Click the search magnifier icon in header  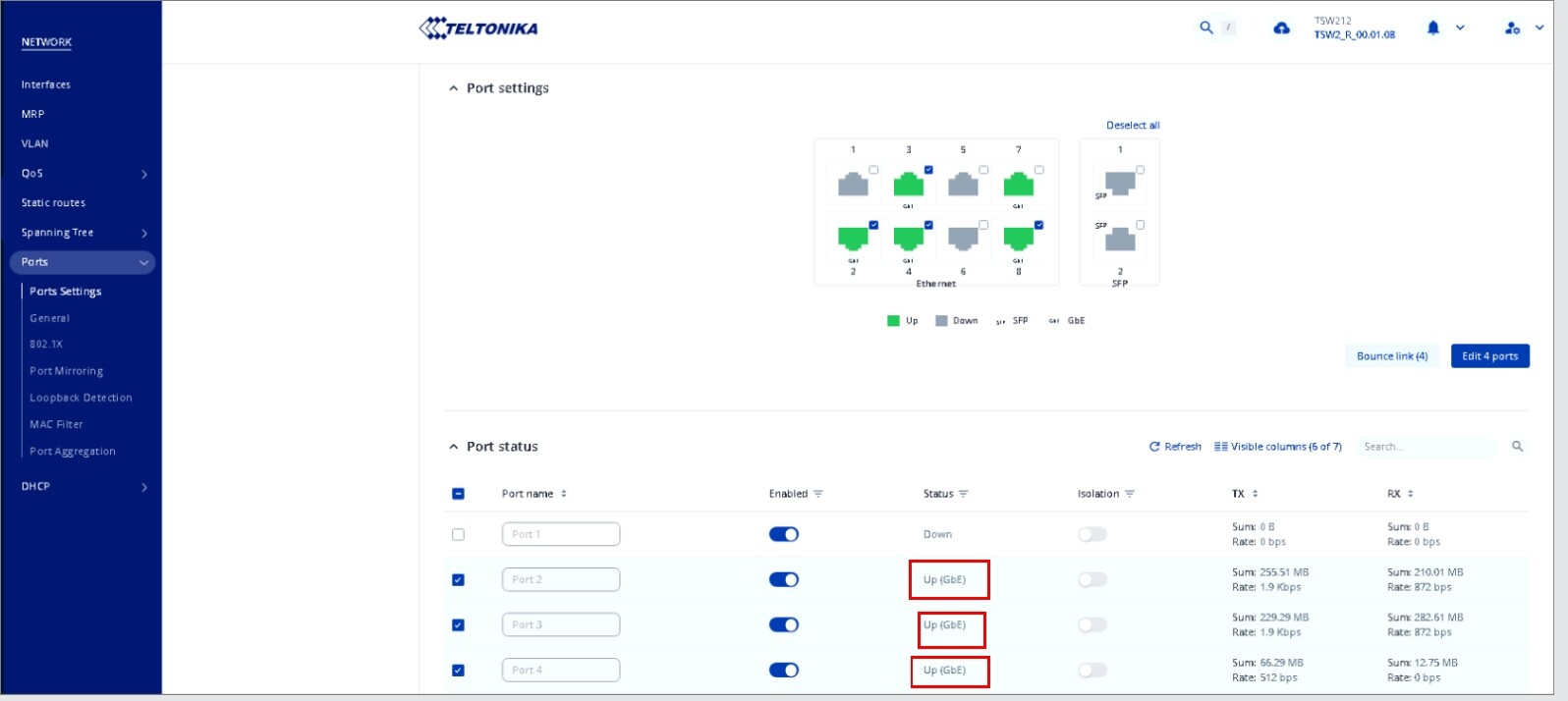coord(1205,28)
